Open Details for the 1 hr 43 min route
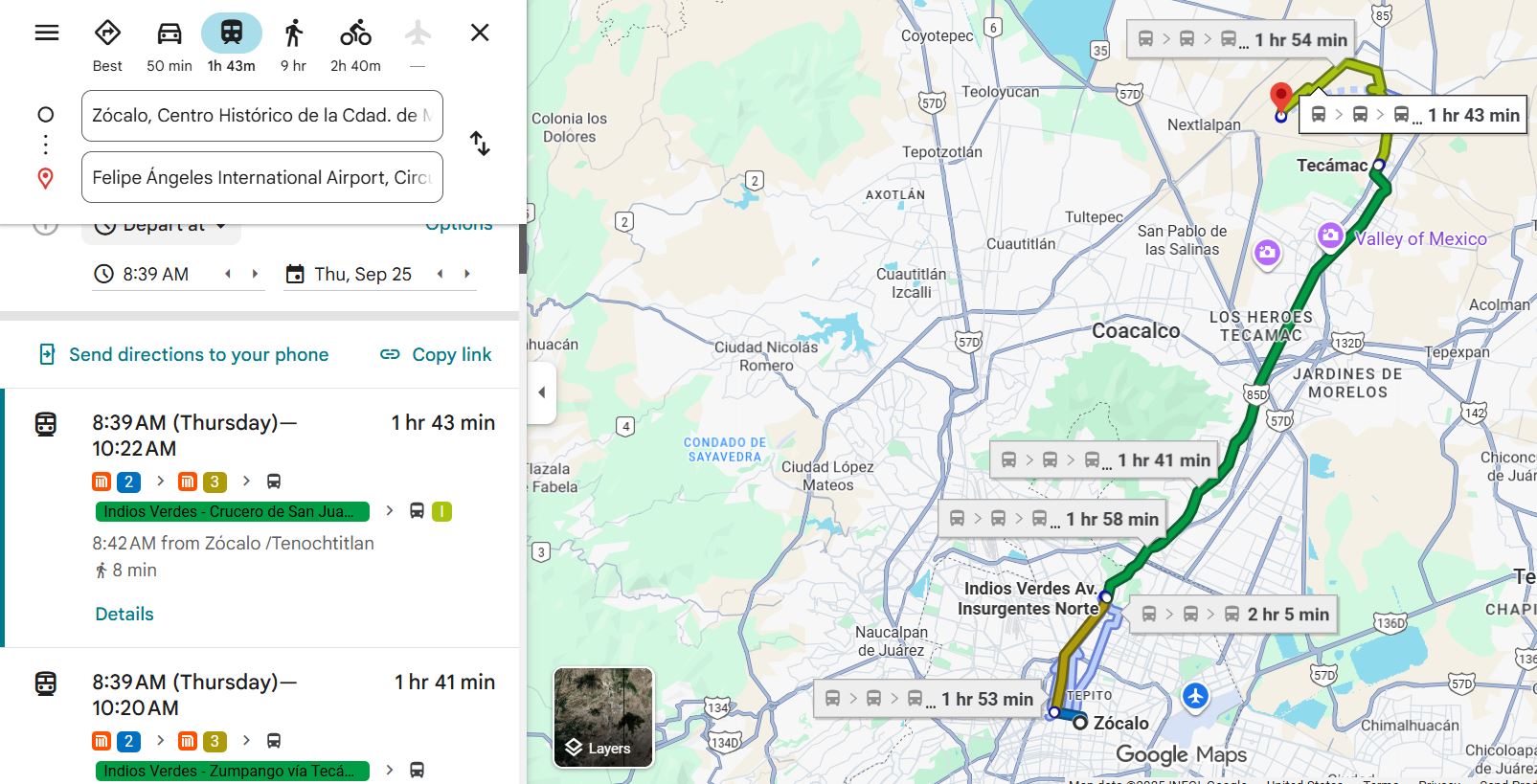The height and width of the screenshot is (784, 1537). tap(124, 614)
